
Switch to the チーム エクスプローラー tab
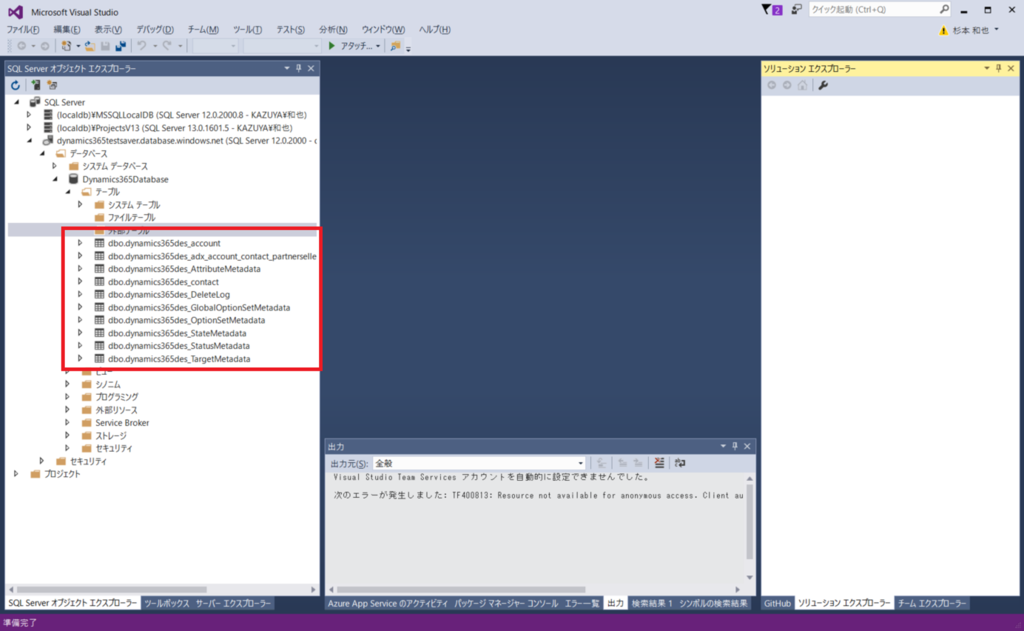[932, 604]
